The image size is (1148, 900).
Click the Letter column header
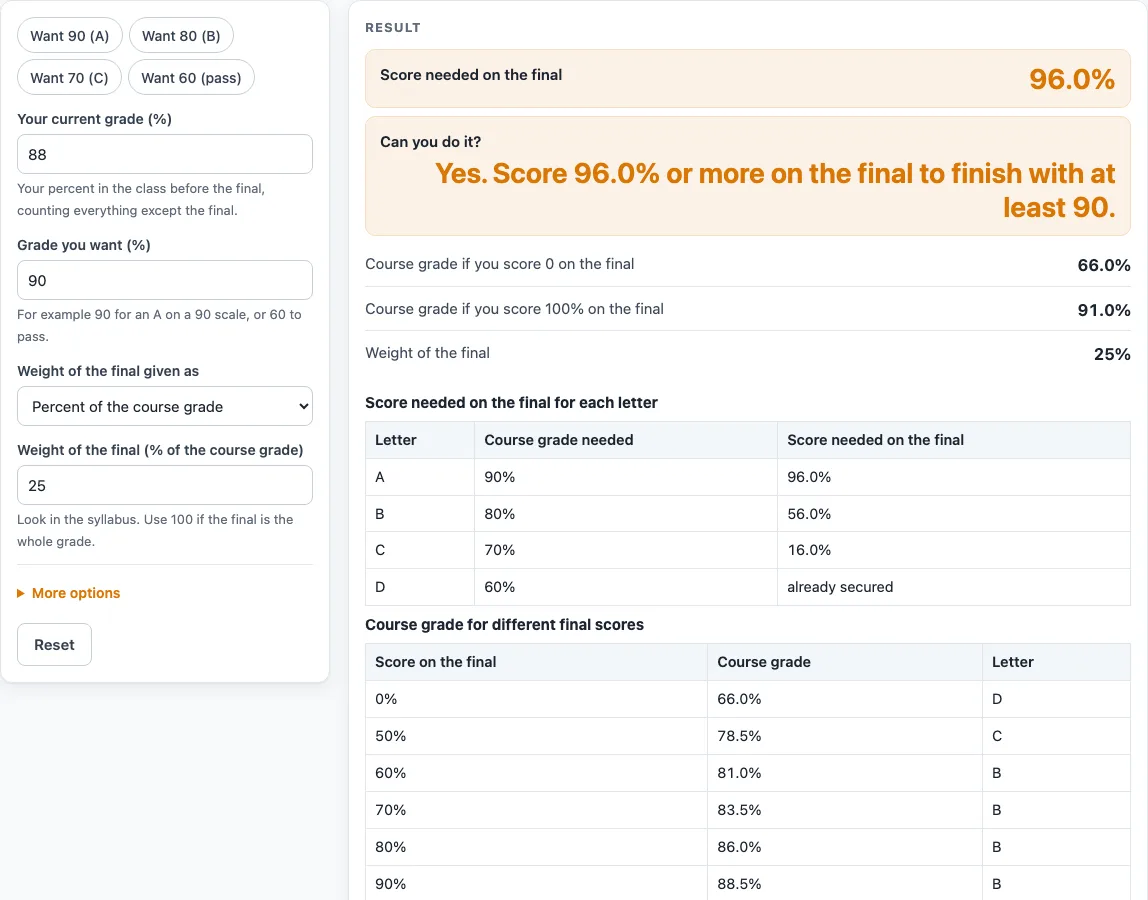pyautogui.click(x=420, y=440)
